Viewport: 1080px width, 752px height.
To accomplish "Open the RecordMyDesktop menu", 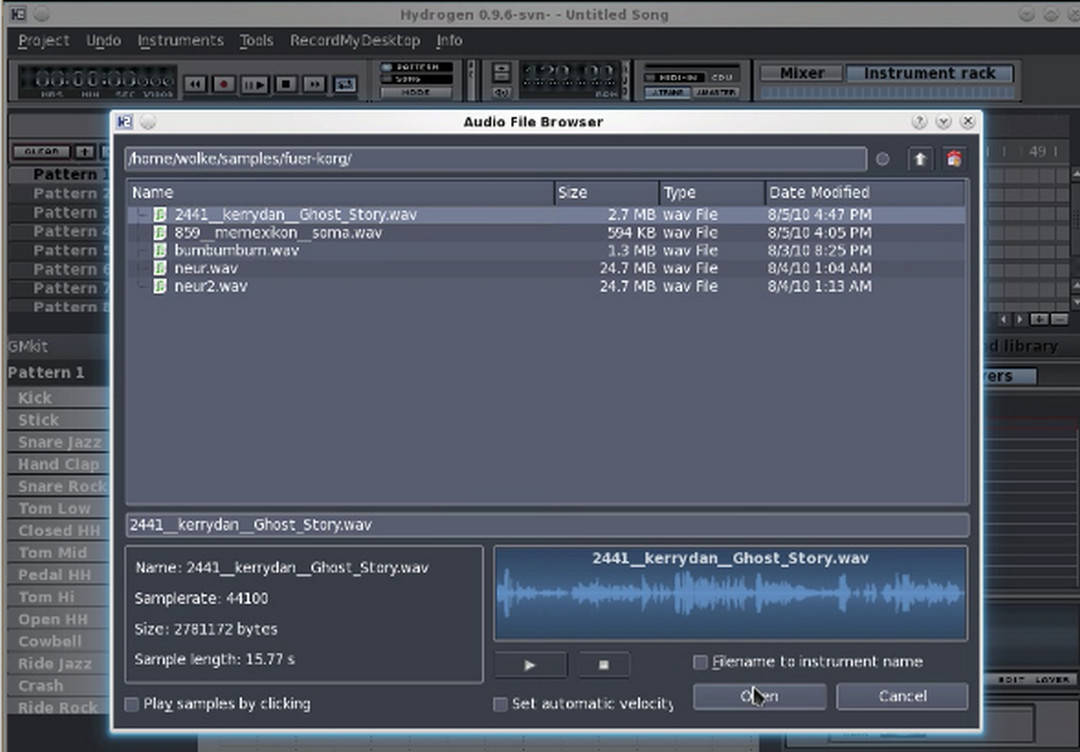I will (355, 41).
